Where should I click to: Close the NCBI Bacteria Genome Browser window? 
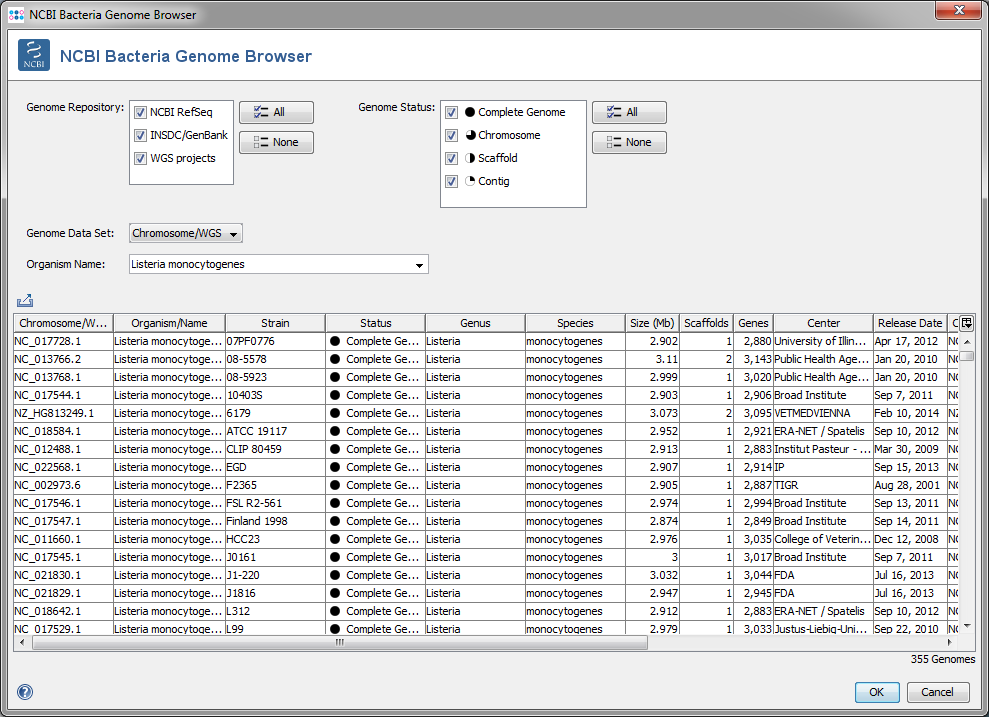[958, 10]
